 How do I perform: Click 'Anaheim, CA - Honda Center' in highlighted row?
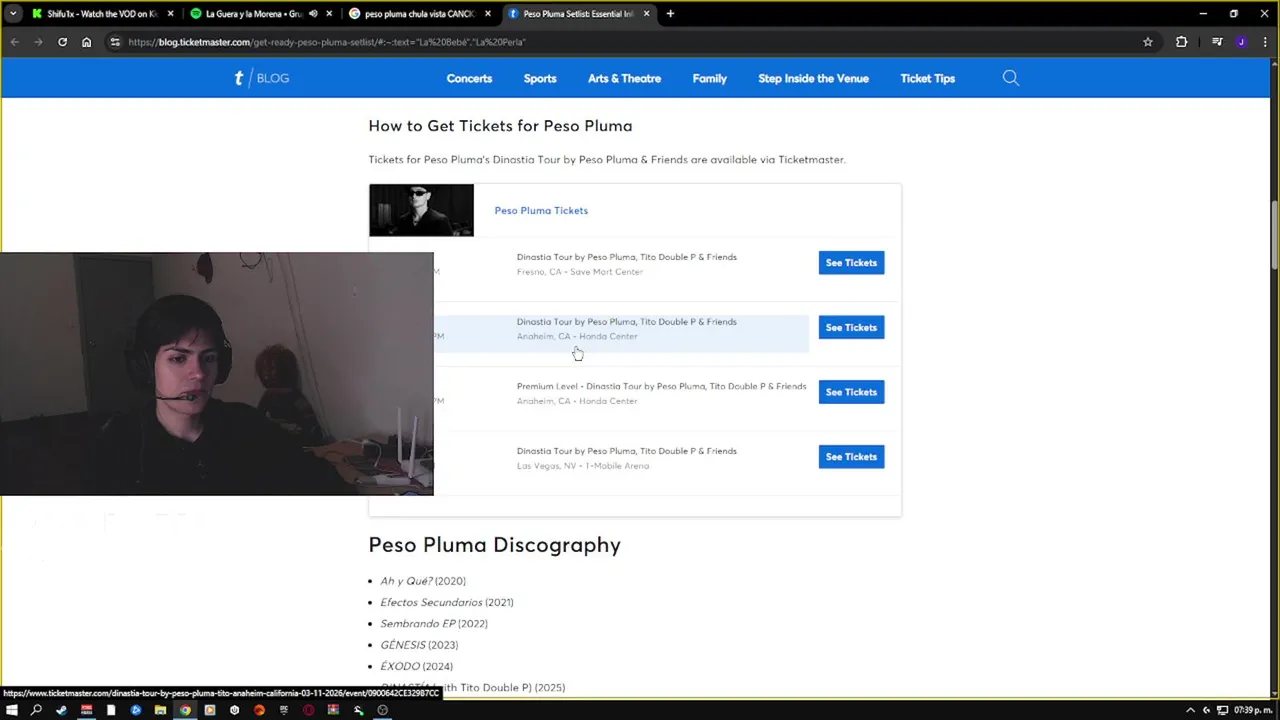coord(577,337)
